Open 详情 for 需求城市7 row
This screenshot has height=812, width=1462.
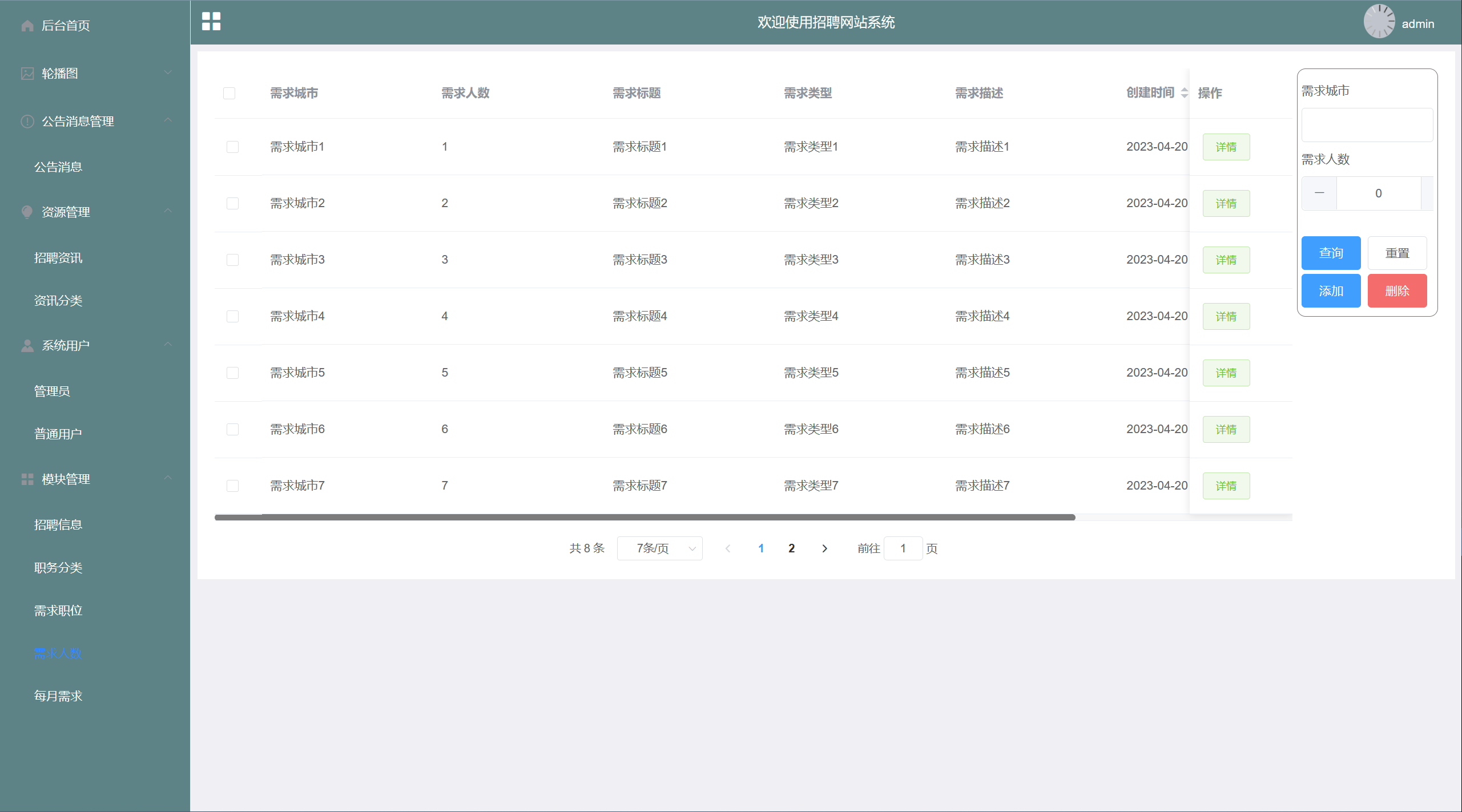click(1226, 486)
